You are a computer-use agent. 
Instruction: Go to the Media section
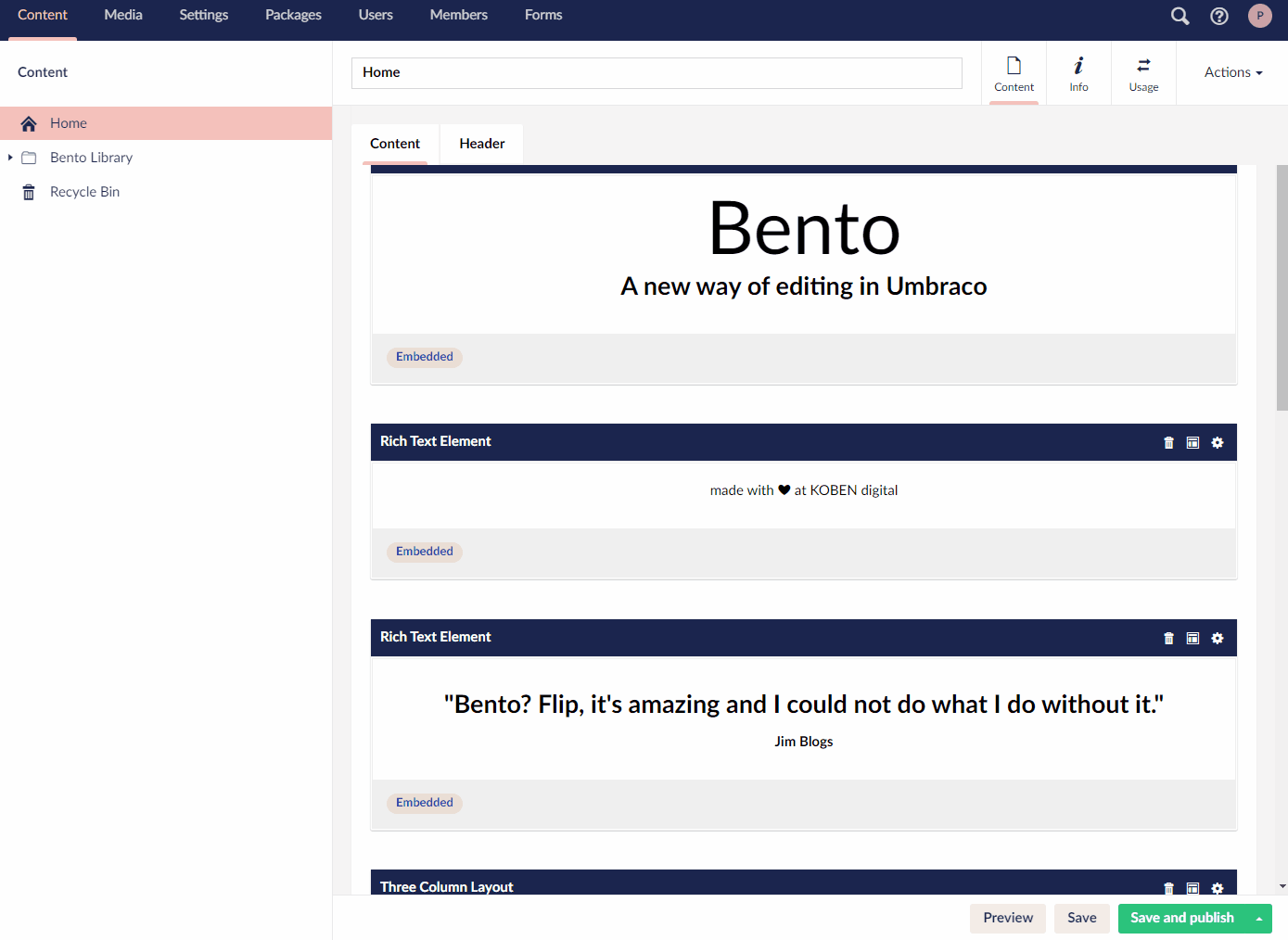click(x=123, y=15)
